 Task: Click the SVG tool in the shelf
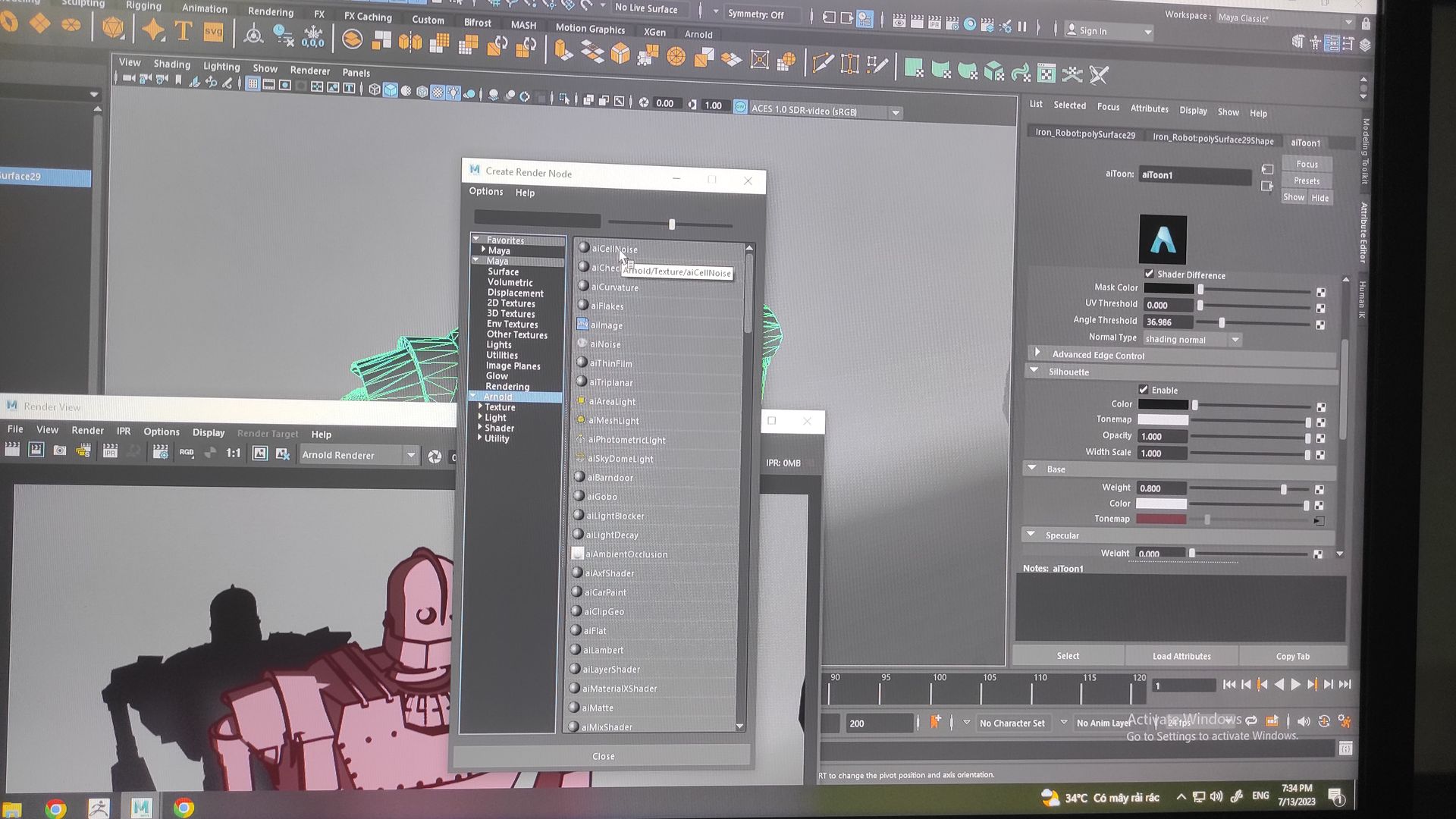point(214,32)
